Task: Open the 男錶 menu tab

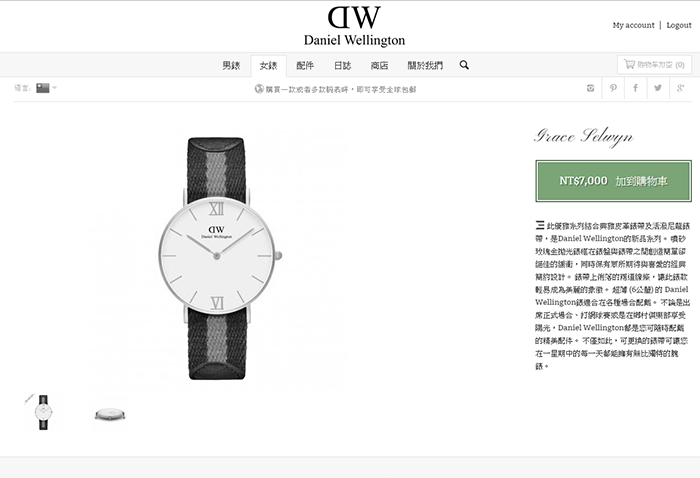Action: point(231,66)
